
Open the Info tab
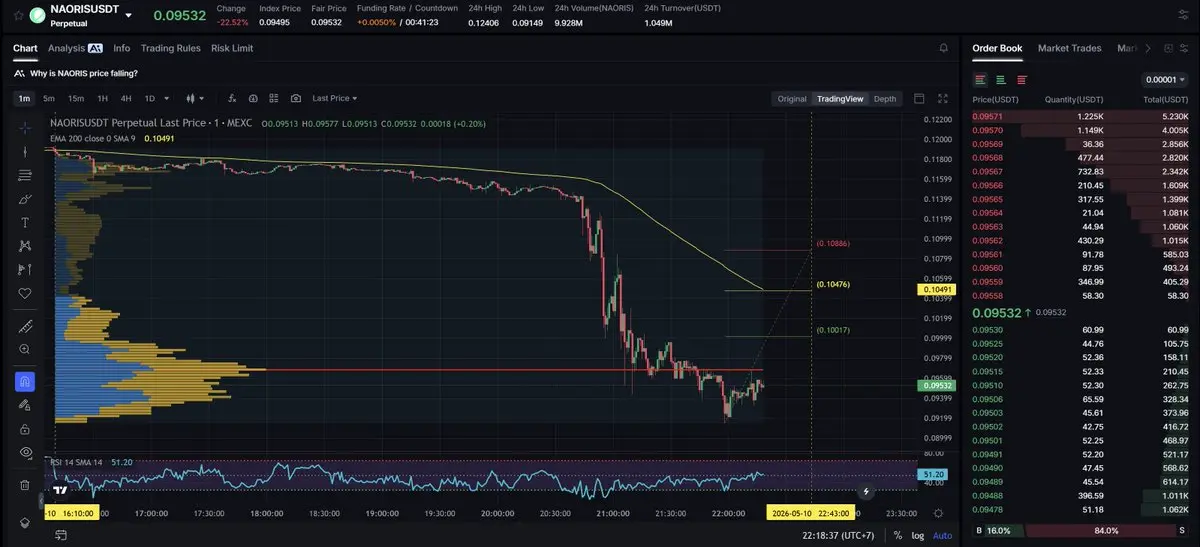pyautogui.click(x=122, y=48)
